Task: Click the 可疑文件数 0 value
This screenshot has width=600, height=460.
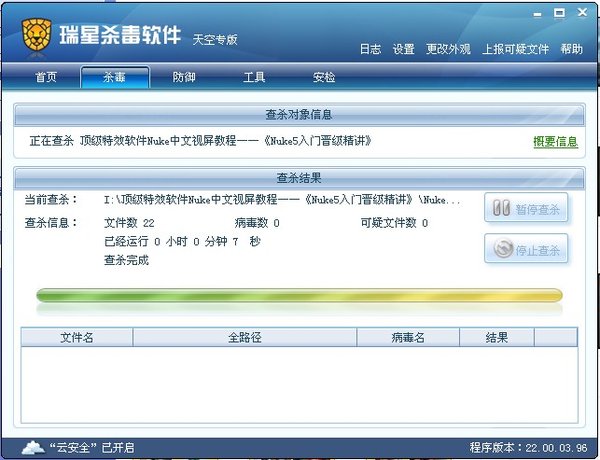Action: coord(394,223)
